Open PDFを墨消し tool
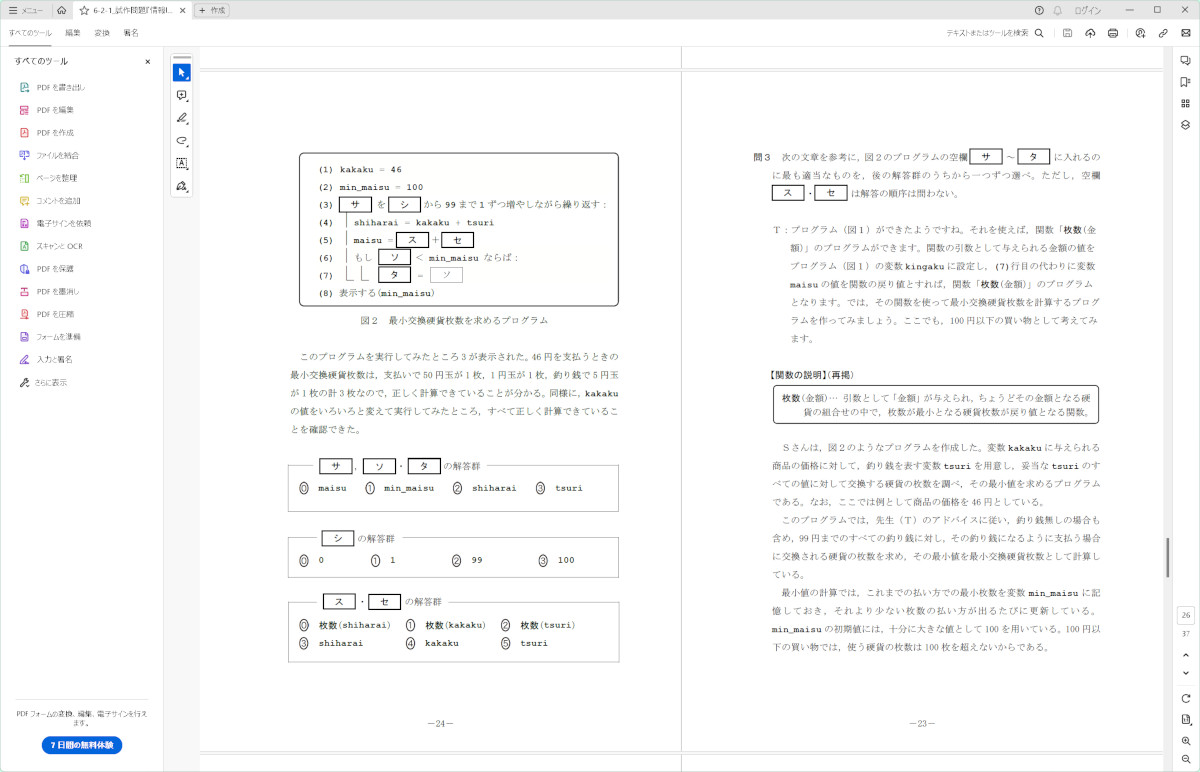The height and width of the screenshot is (772, 1200). click(58, 291)
